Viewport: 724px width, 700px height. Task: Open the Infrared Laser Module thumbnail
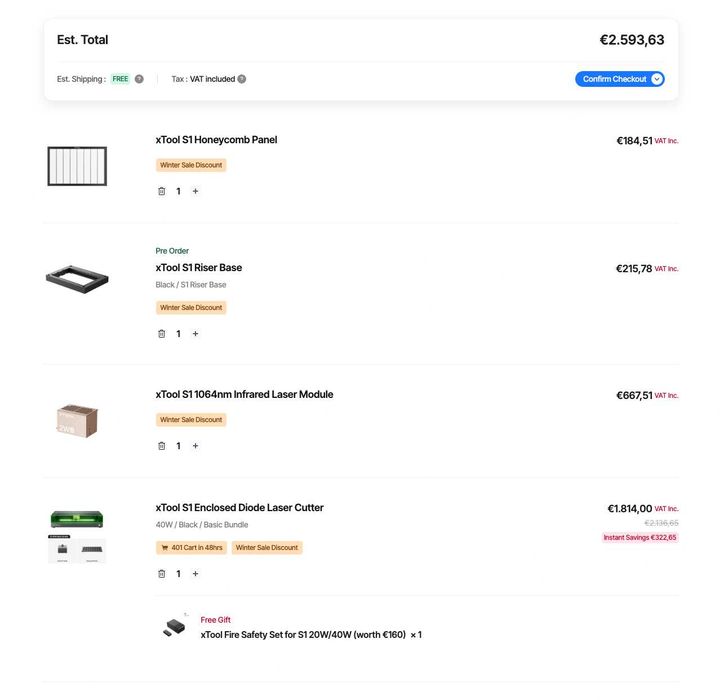click(x=77, y=421)
